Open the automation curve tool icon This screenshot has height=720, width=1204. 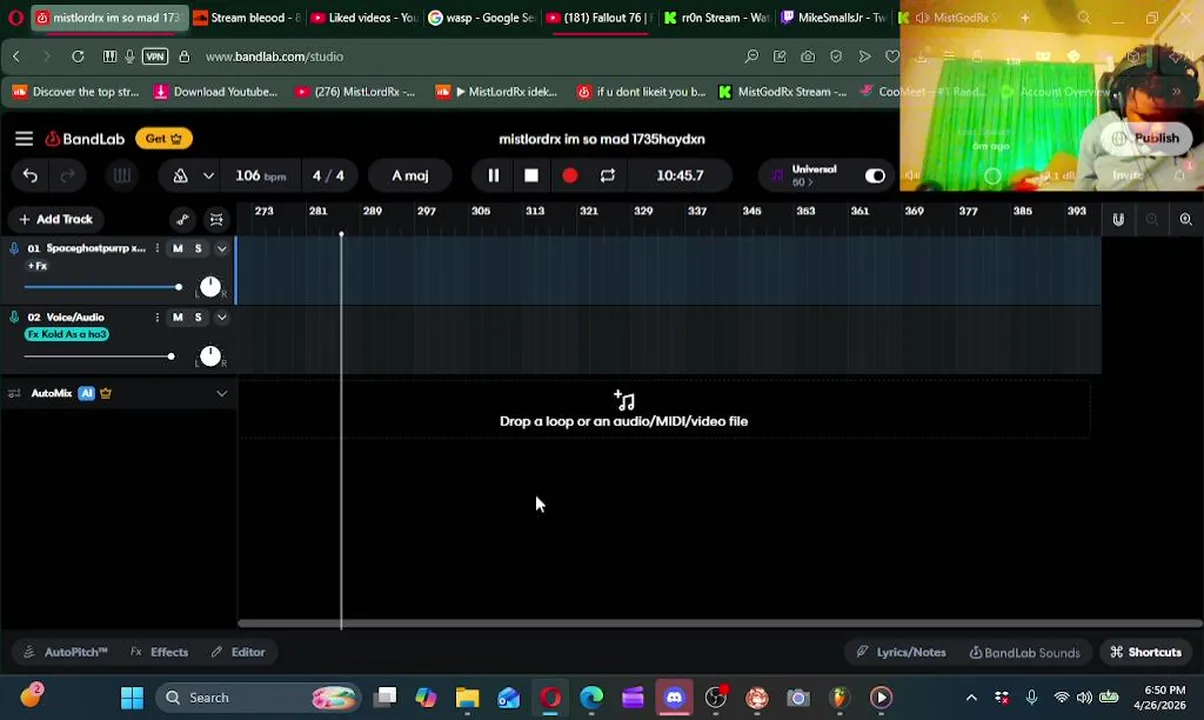182,219
